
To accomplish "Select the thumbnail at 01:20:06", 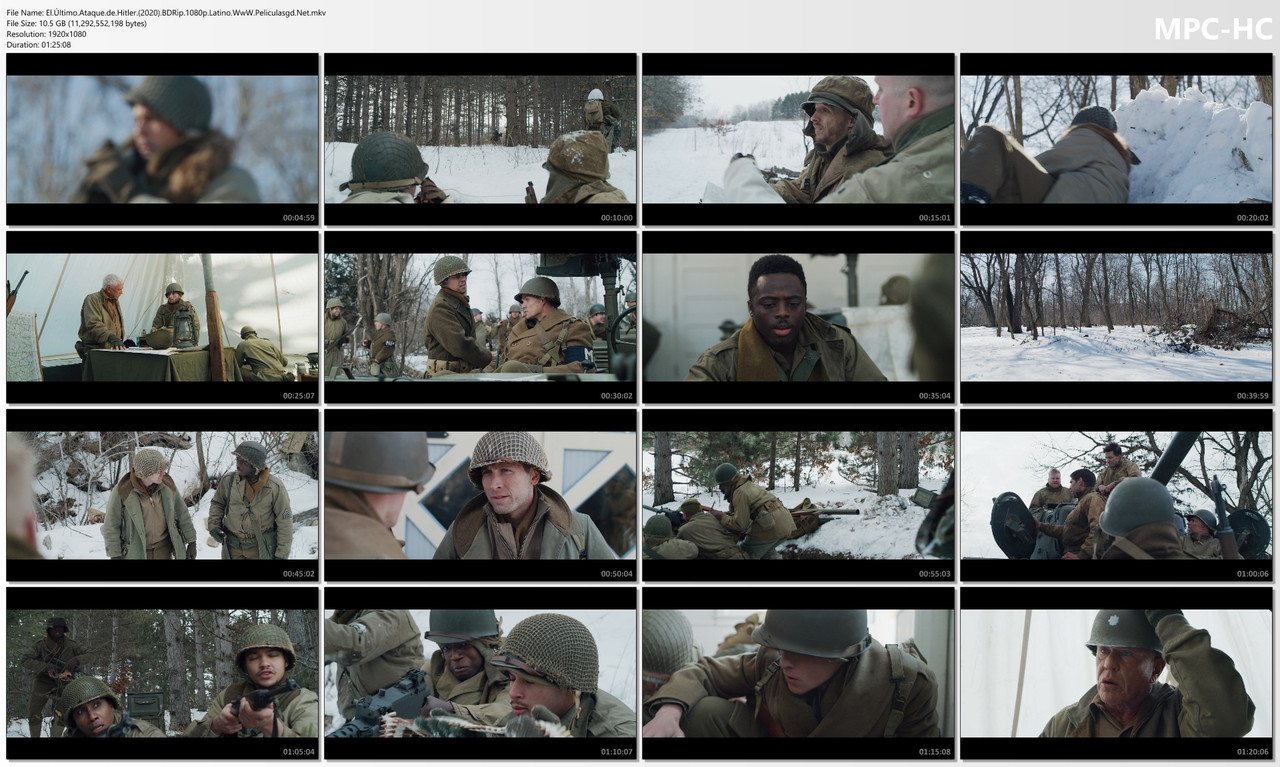I will [1116, 673].
